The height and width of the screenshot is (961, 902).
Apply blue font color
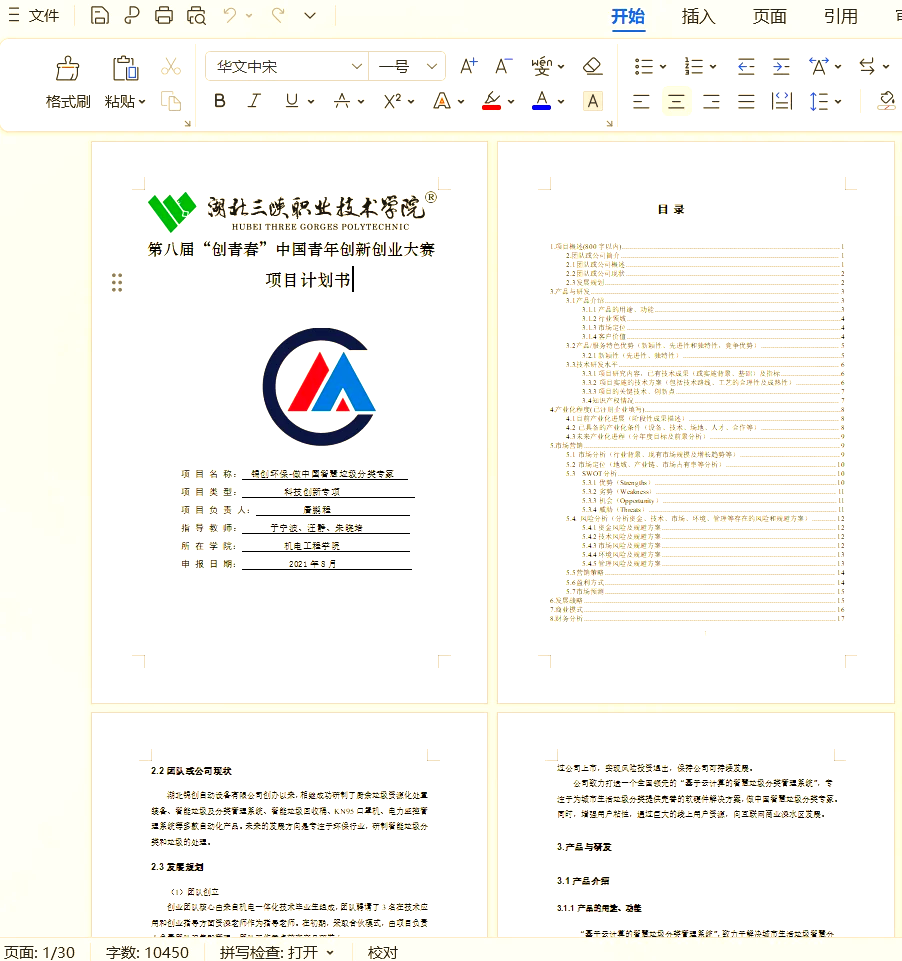click(x=541, y=101)
